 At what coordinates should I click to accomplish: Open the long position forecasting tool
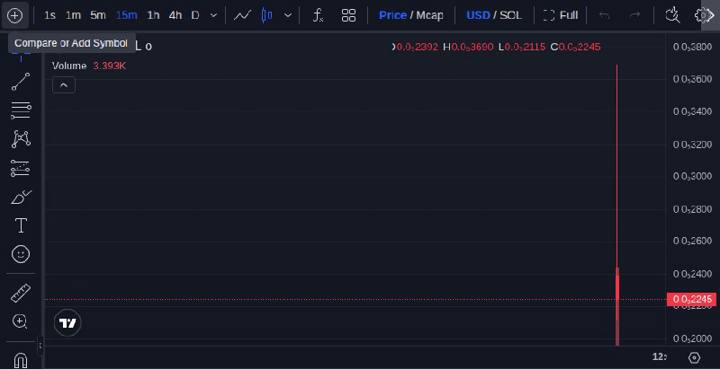(x=20, y=168)
